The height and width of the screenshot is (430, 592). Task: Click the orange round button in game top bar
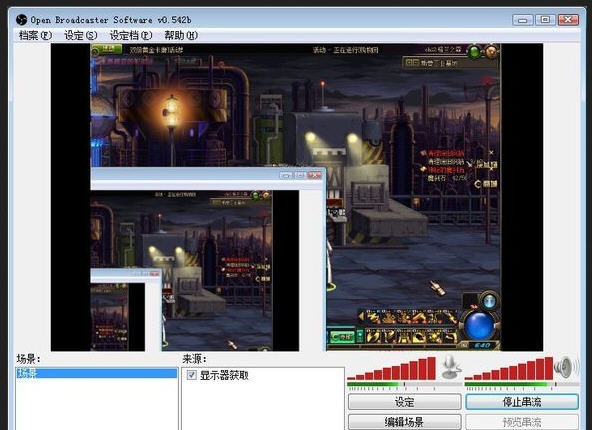pos(491,52)
